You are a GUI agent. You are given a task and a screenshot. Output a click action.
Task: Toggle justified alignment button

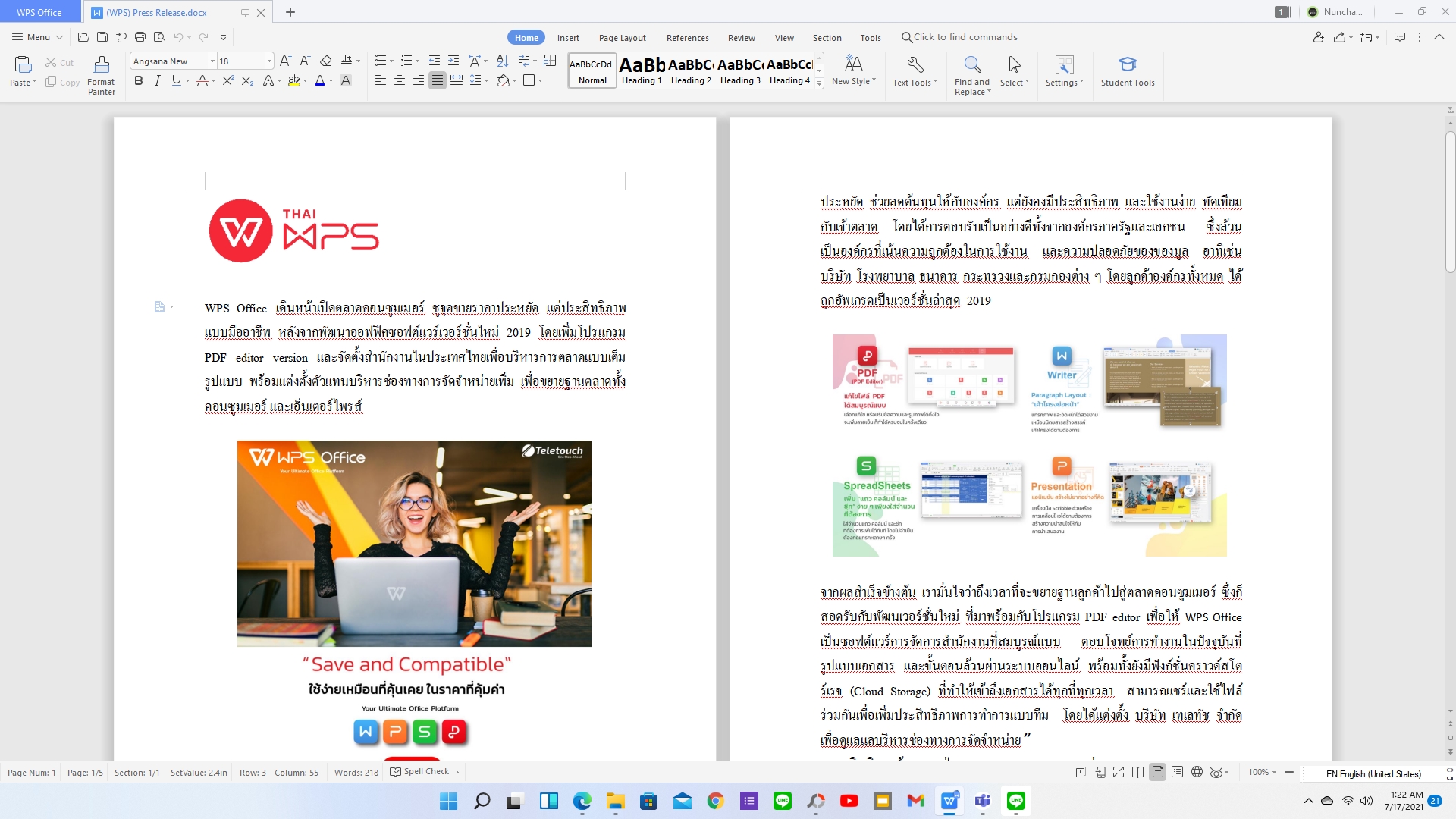[438, 80]
